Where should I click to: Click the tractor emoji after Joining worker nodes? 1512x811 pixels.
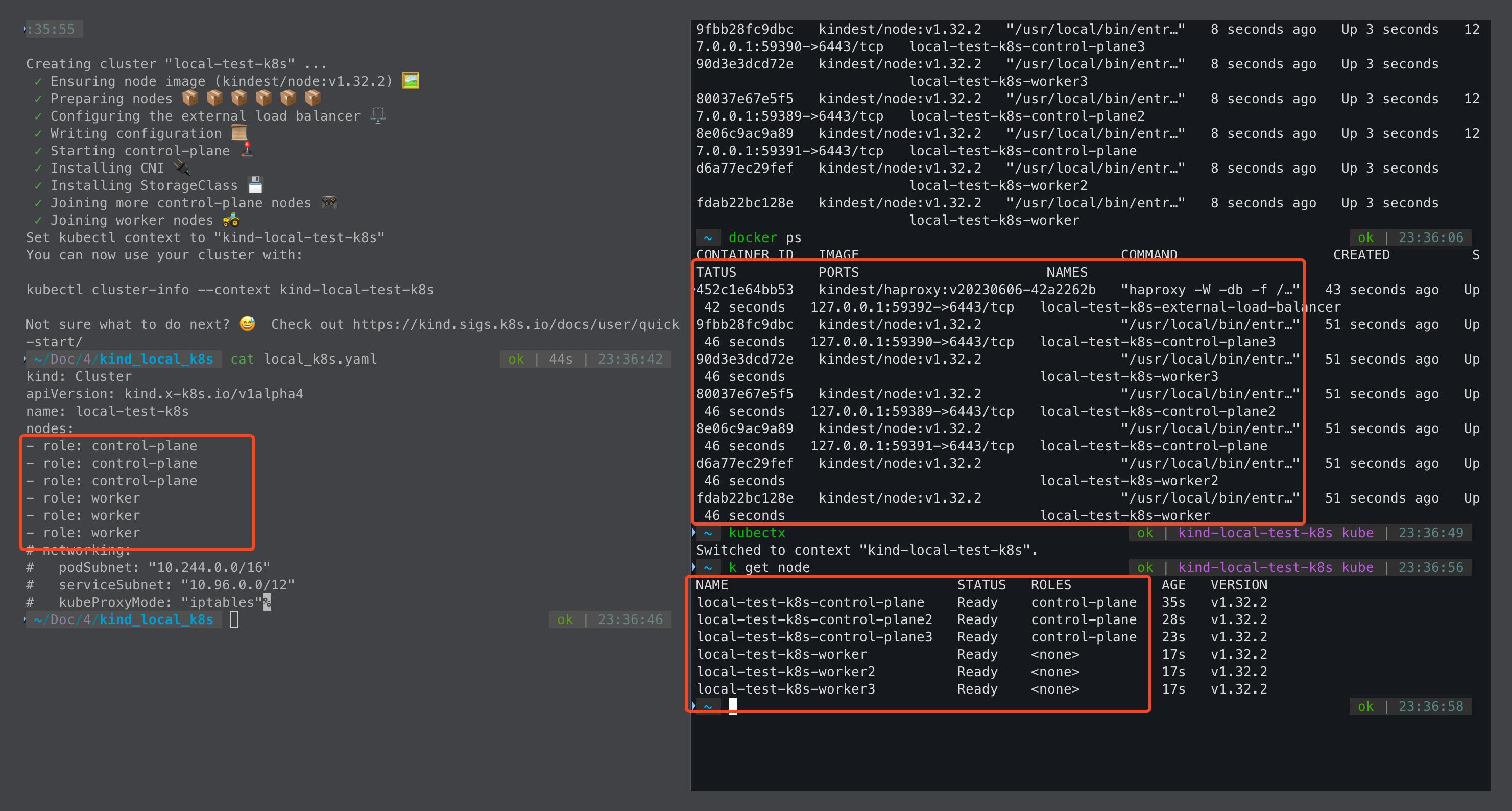click(x=231, y=220)
